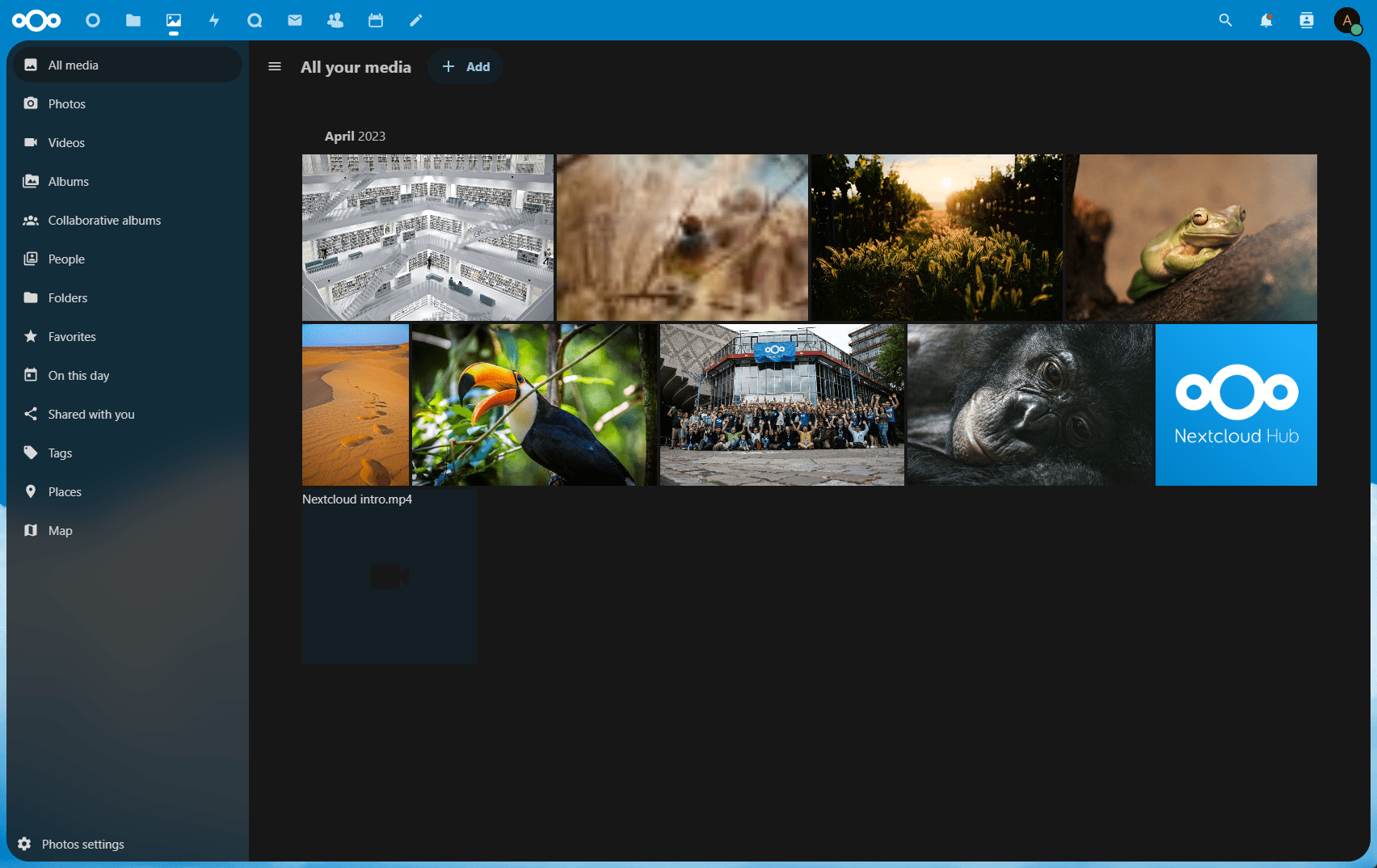Viewport: 1377px width, 868px height.
Task: Show Favorites in sidebar
Action: (x=128, y=336)
